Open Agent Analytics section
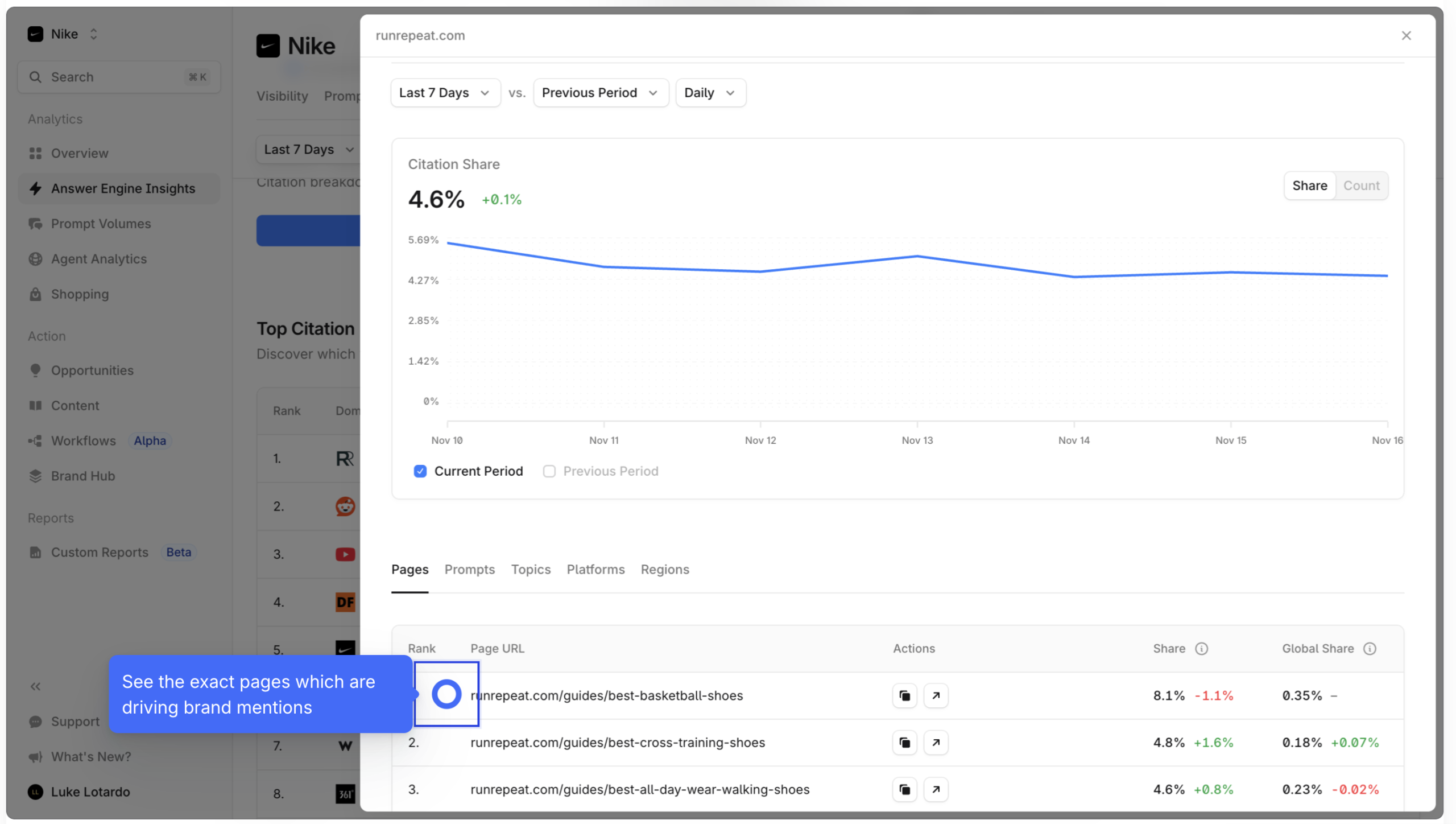 click(x=119, y=259)
